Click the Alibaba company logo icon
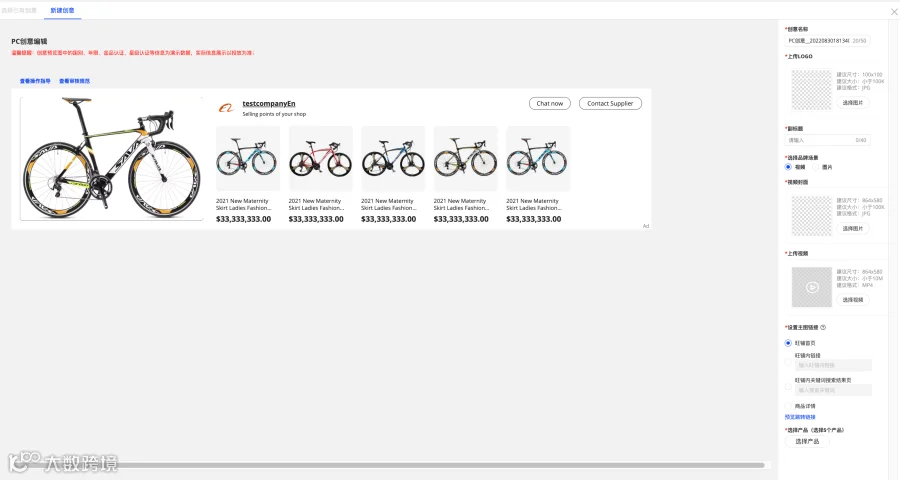 (x=226, y=107)
